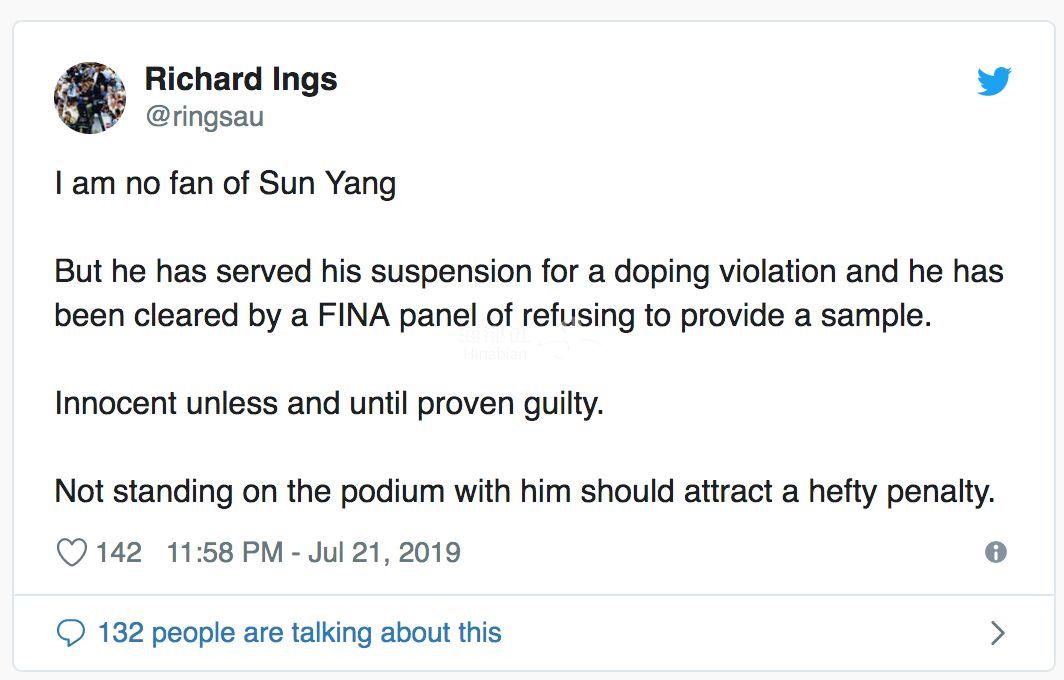The image size is (1064, 680).
Task: Open Richard Ings' profile picture
Action: pyautogui.click(x=90, y=98)
